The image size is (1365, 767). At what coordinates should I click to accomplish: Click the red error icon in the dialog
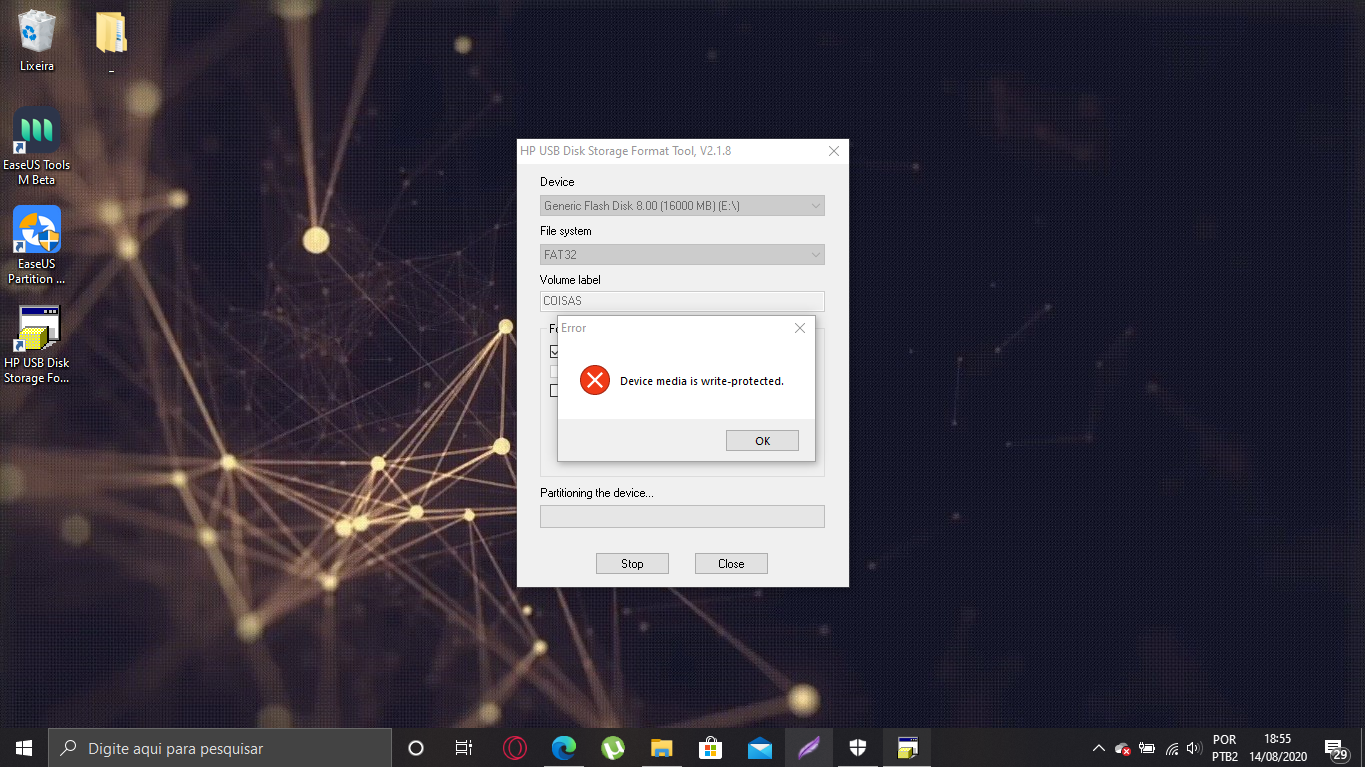click(595, 380)
